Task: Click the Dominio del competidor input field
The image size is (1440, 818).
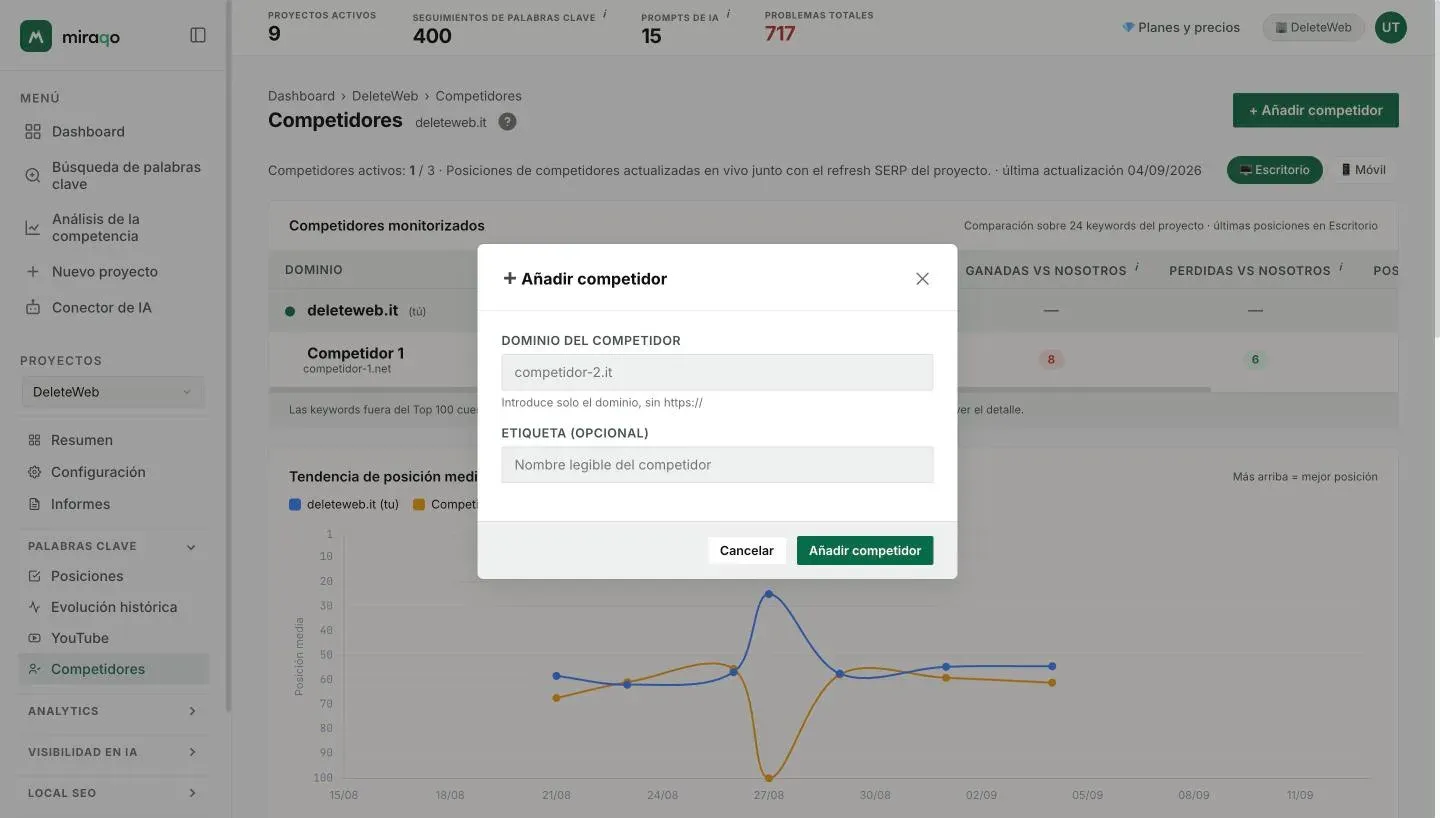Action: click(717, 372)
